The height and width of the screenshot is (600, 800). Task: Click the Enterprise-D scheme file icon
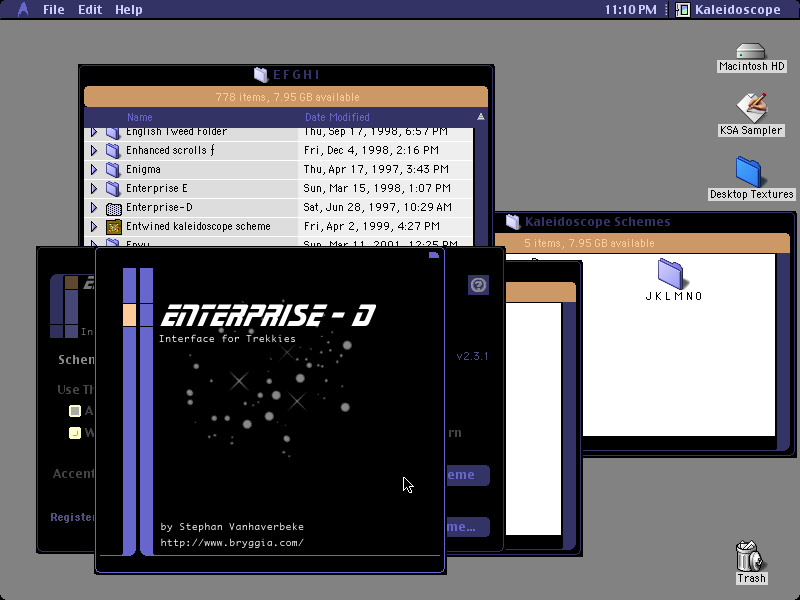click(113, 208)
